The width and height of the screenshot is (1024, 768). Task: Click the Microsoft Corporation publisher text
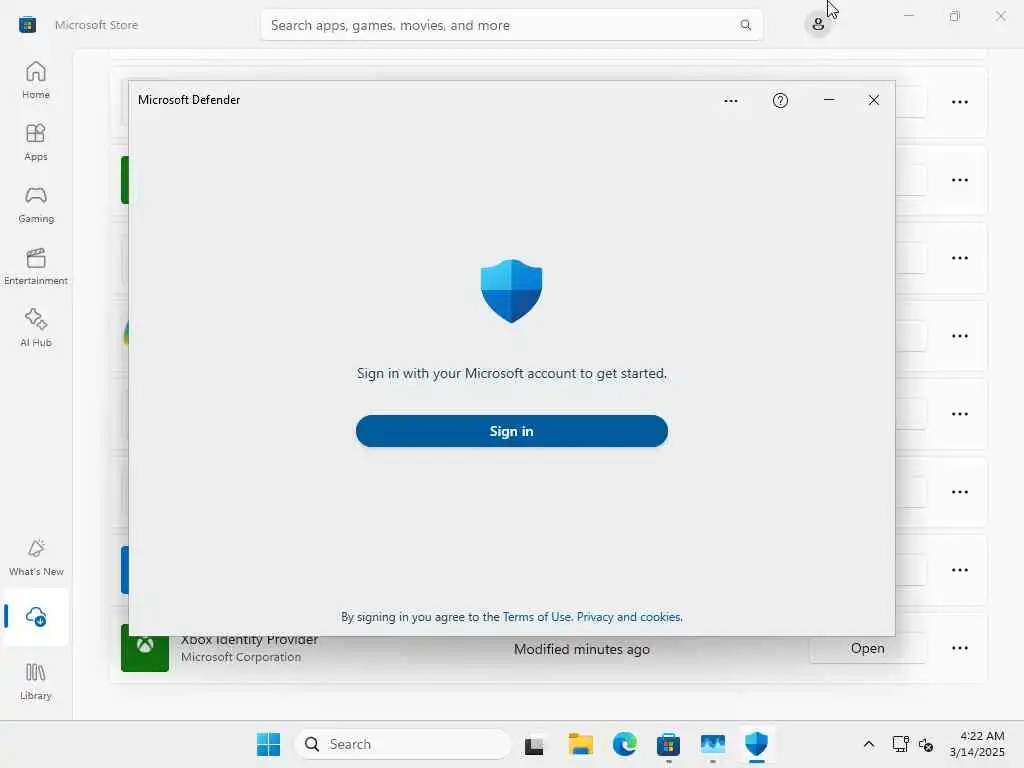pyautogui.click(x=241, y=657)
